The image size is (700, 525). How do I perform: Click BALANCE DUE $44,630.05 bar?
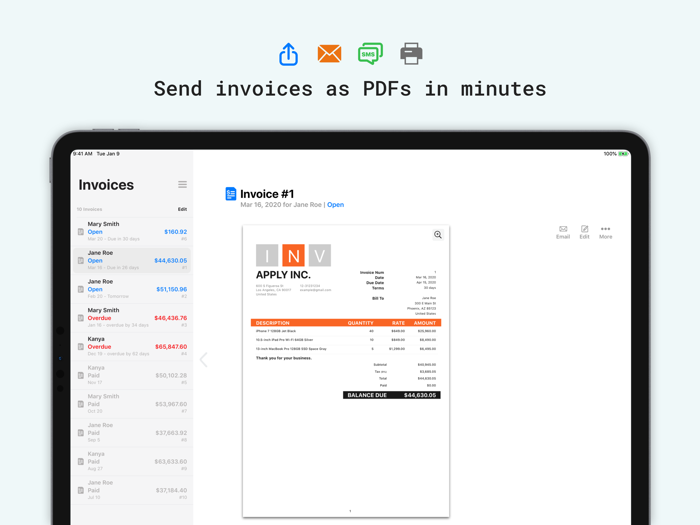pos(392,395)
